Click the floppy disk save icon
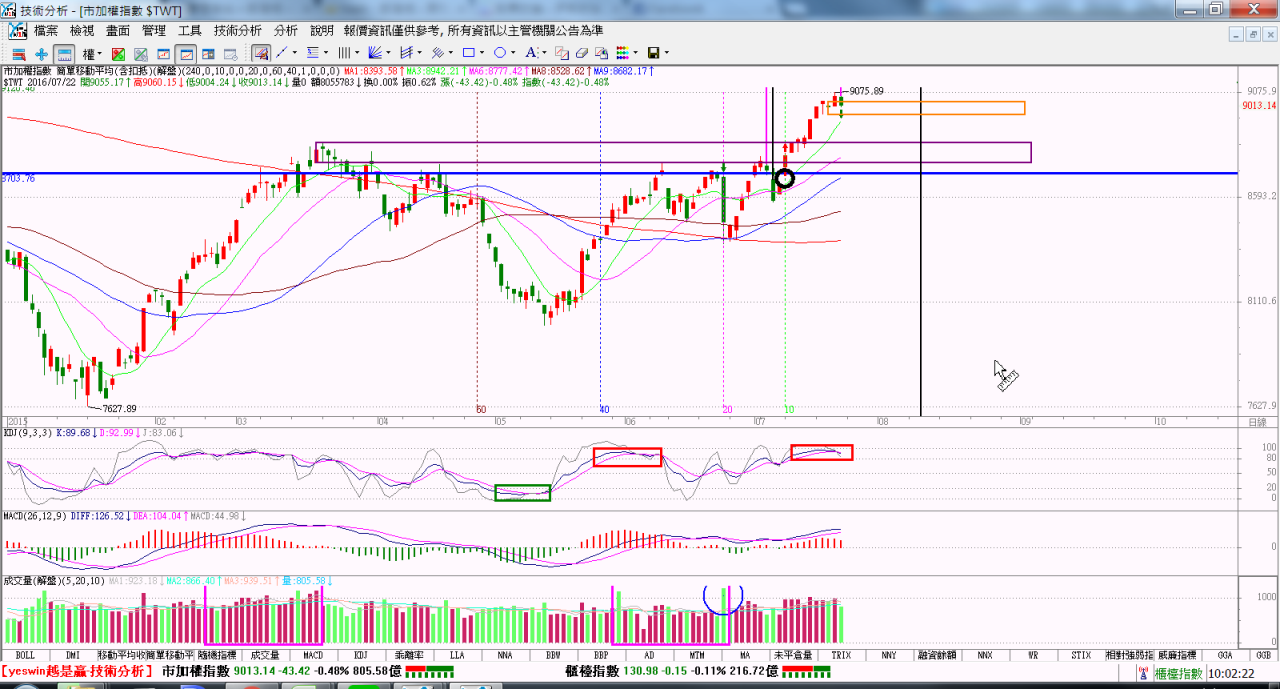The height and width of the screenshot is (689, 1280). click(x=653, y=53)
